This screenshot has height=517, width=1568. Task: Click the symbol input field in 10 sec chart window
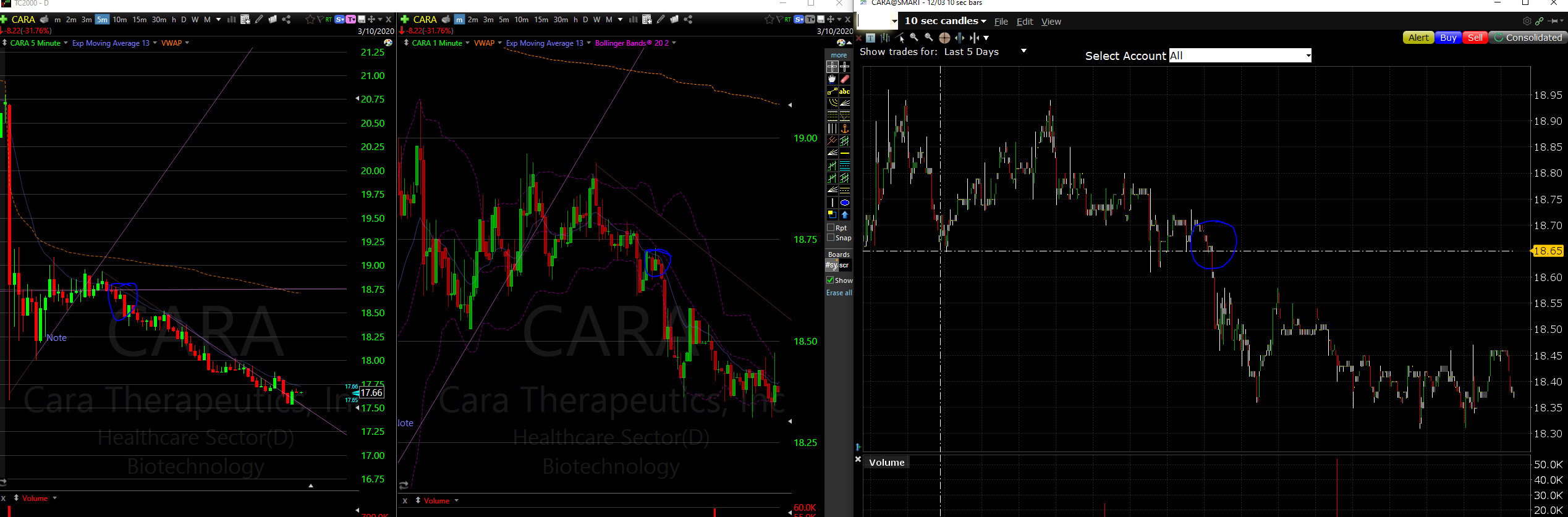pos(877,21)
